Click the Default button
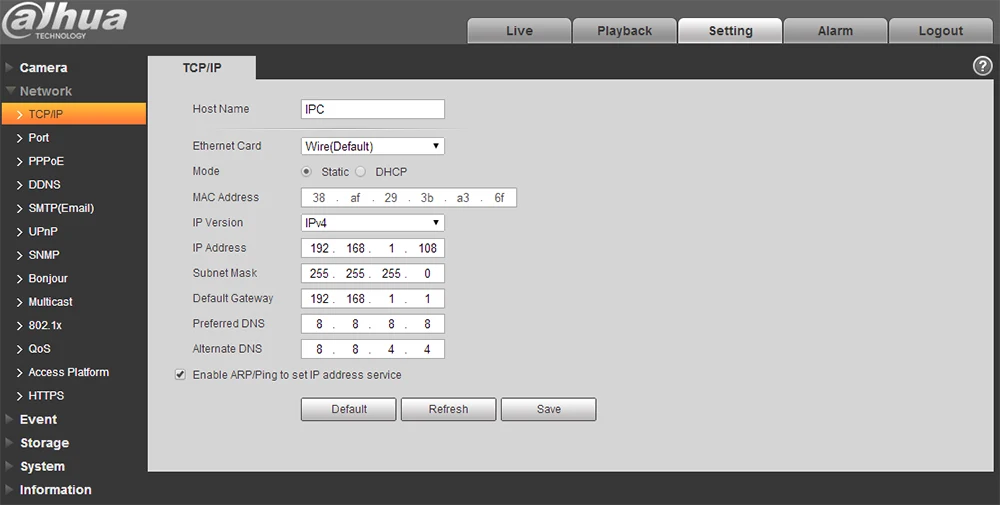 pyautogui.click(x=349, y=409)
